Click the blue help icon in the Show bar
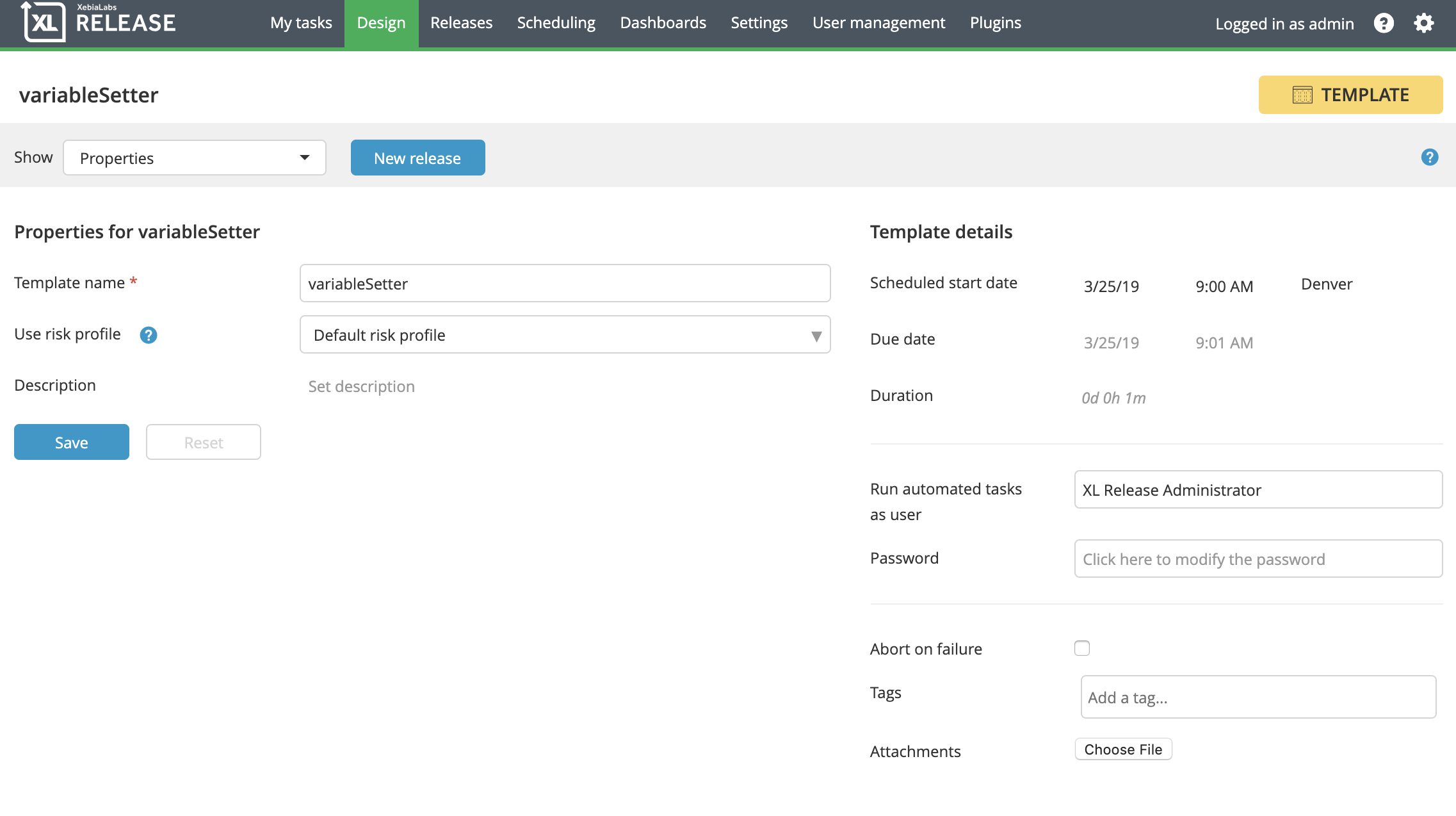The height and width of the screenshot is (816, 1456). click(x=1429, y=157)
